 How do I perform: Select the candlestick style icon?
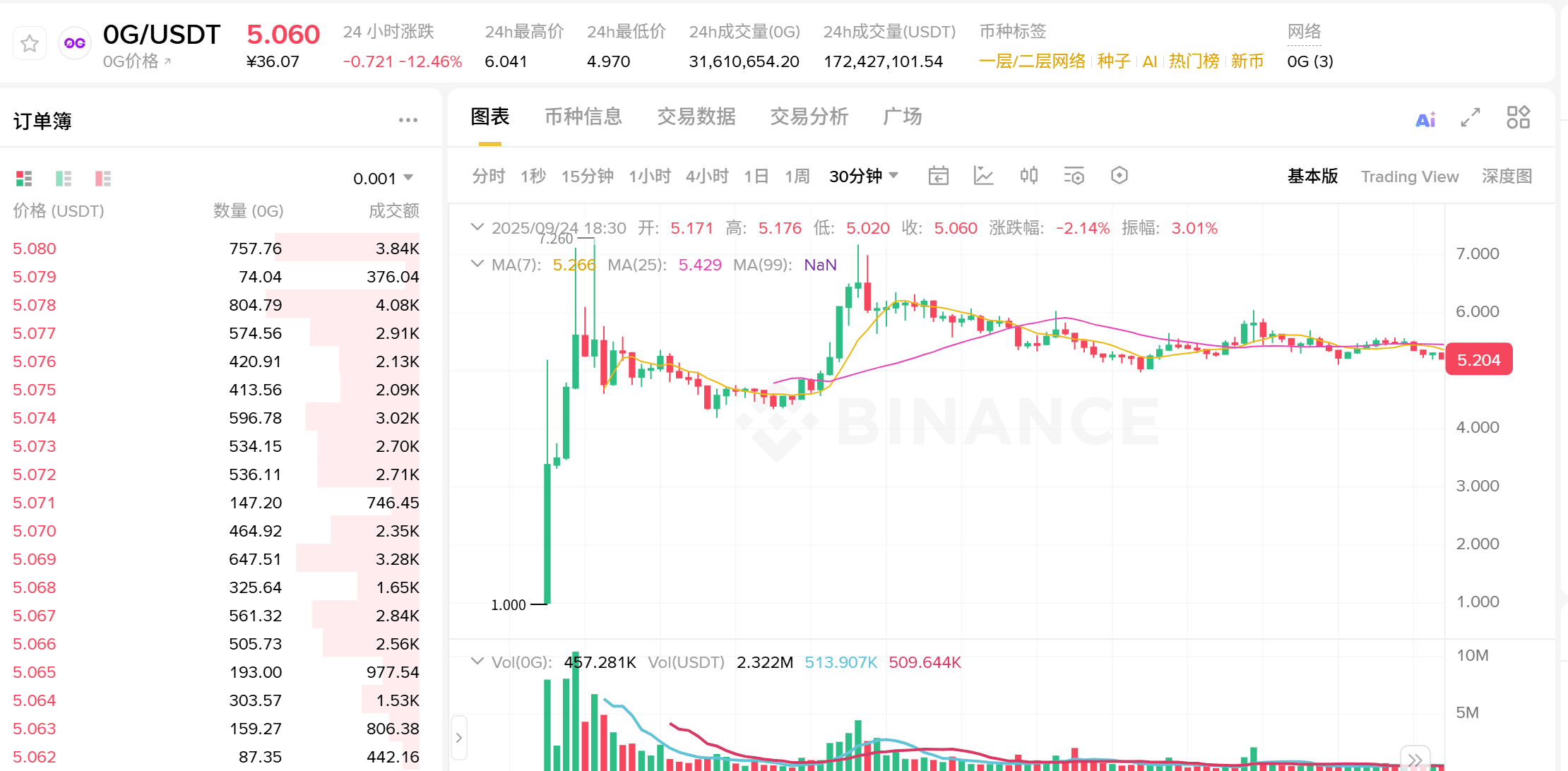[x=1028, y=176]
